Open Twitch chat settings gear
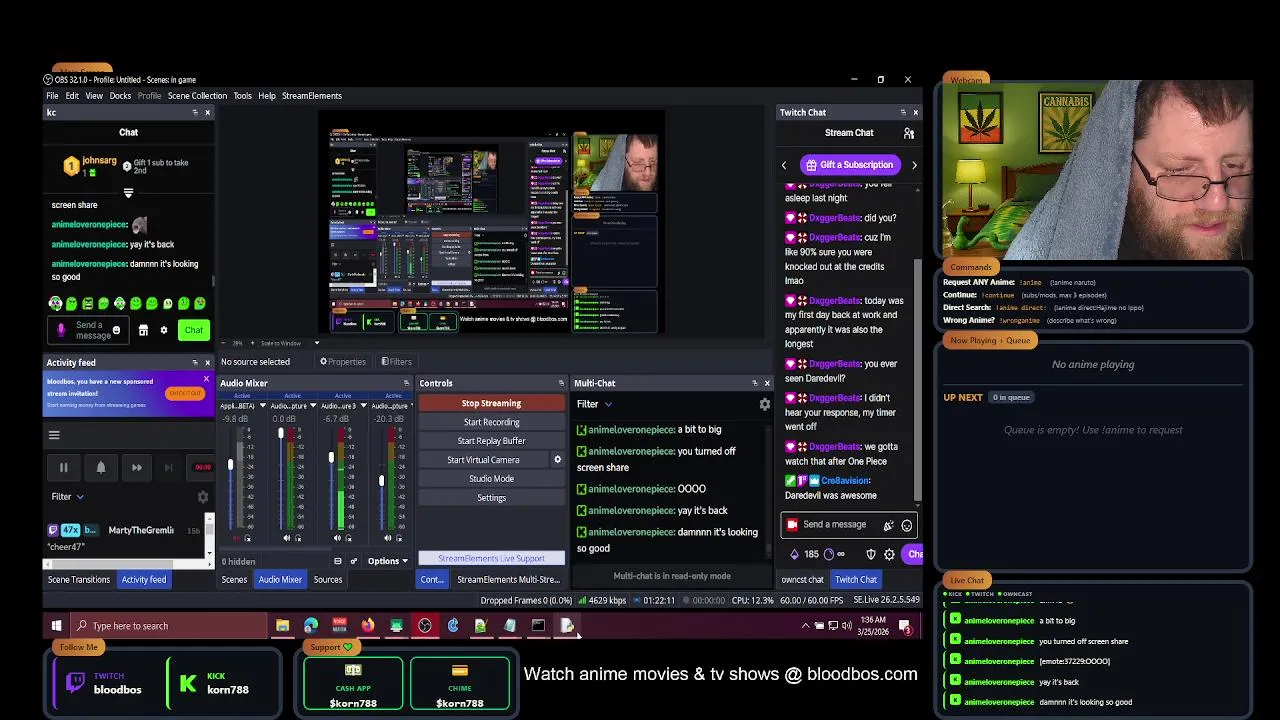 click(889, 554)
